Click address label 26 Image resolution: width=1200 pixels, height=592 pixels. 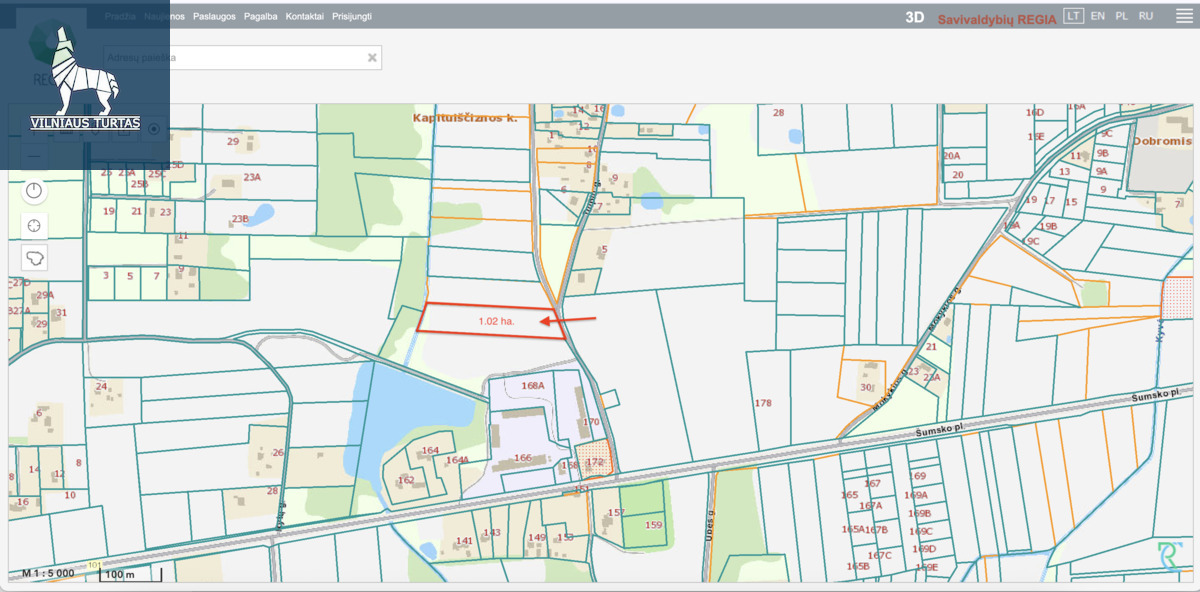point(278,453)
